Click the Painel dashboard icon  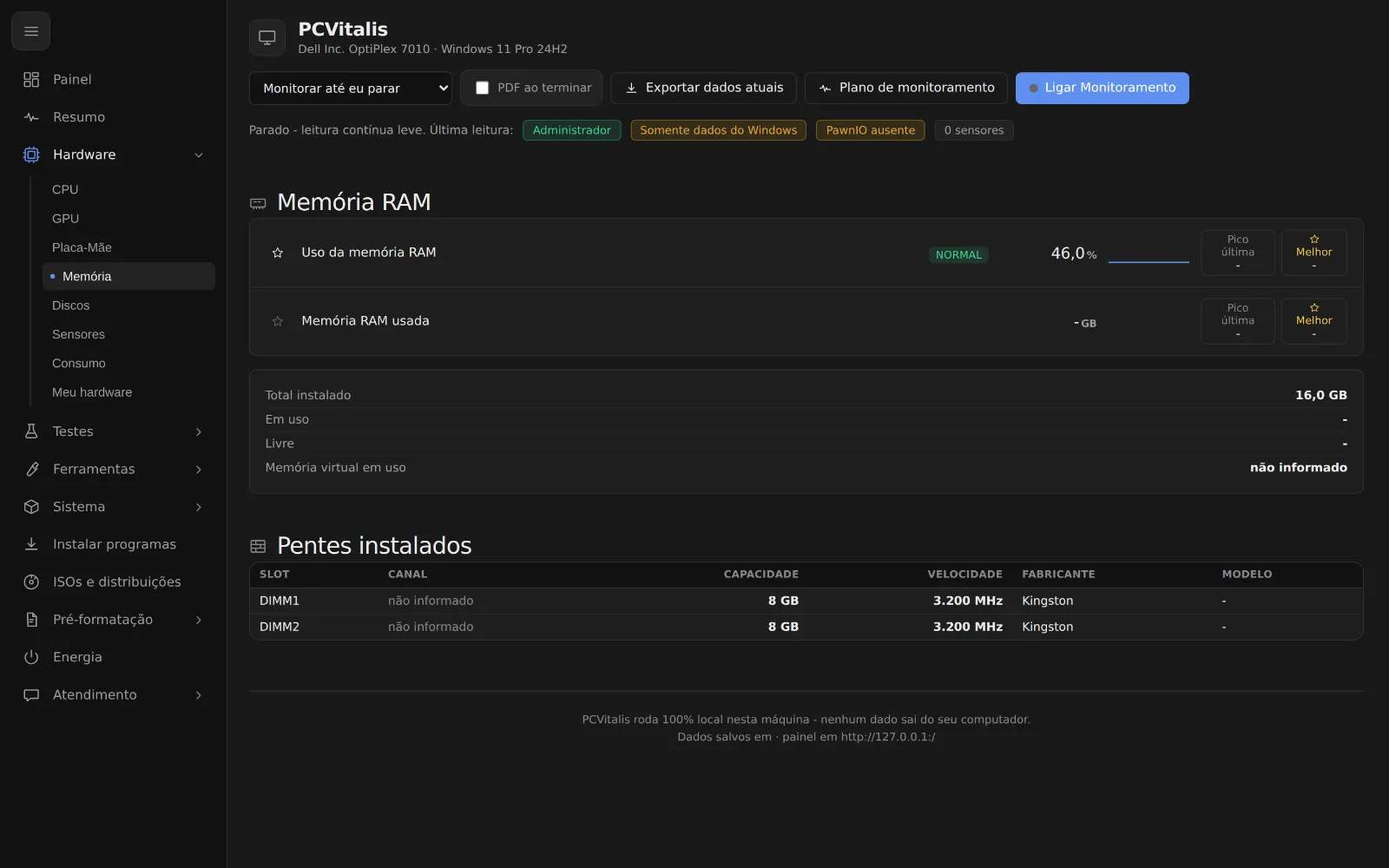point(31,80)
